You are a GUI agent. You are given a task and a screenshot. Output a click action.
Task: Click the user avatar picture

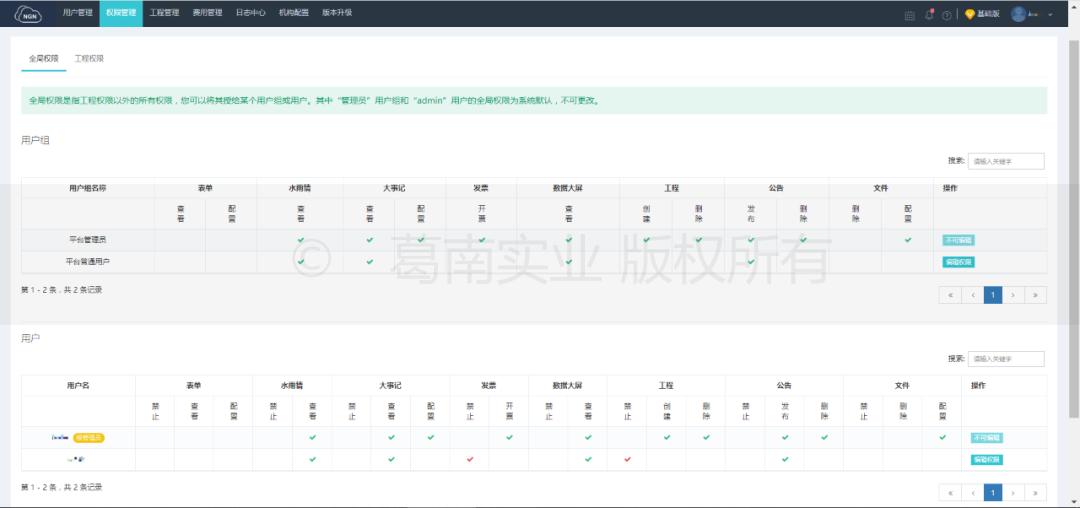coord(1019,14)
